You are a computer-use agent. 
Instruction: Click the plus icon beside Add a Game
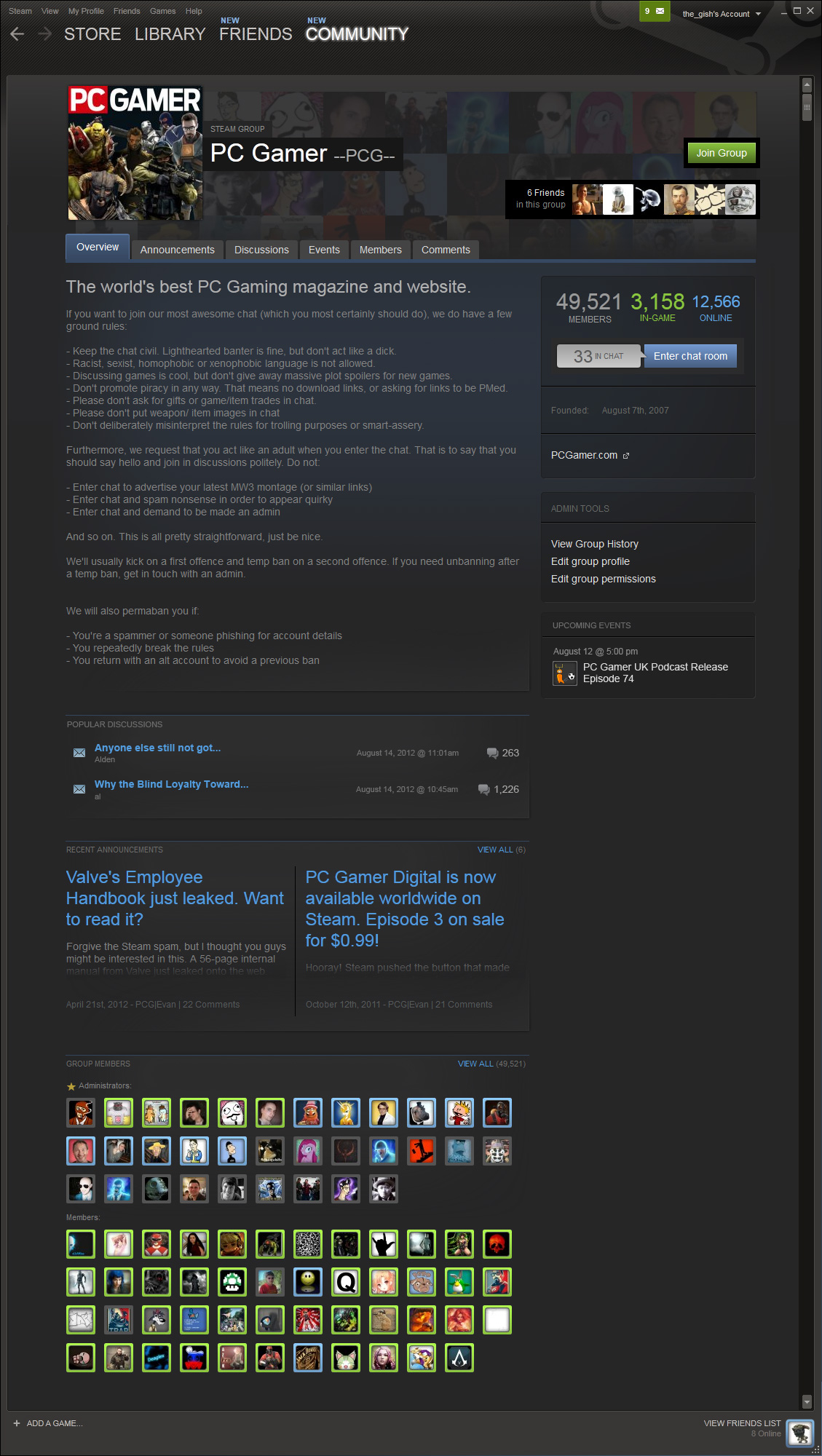pyautogui.click(x=17, y=1423)
